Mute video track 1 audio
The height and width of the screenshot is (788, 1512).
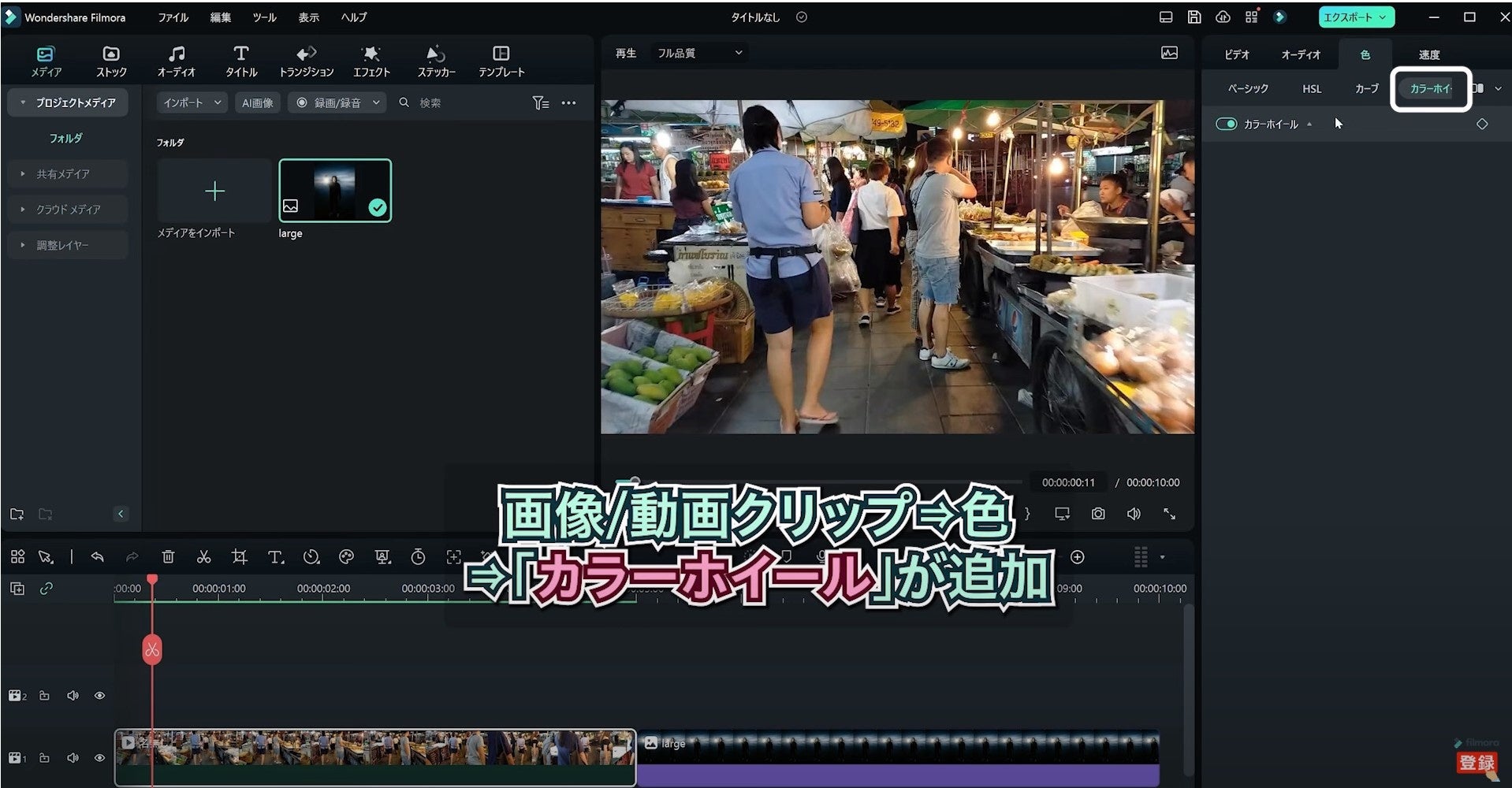tap(73, 758)
